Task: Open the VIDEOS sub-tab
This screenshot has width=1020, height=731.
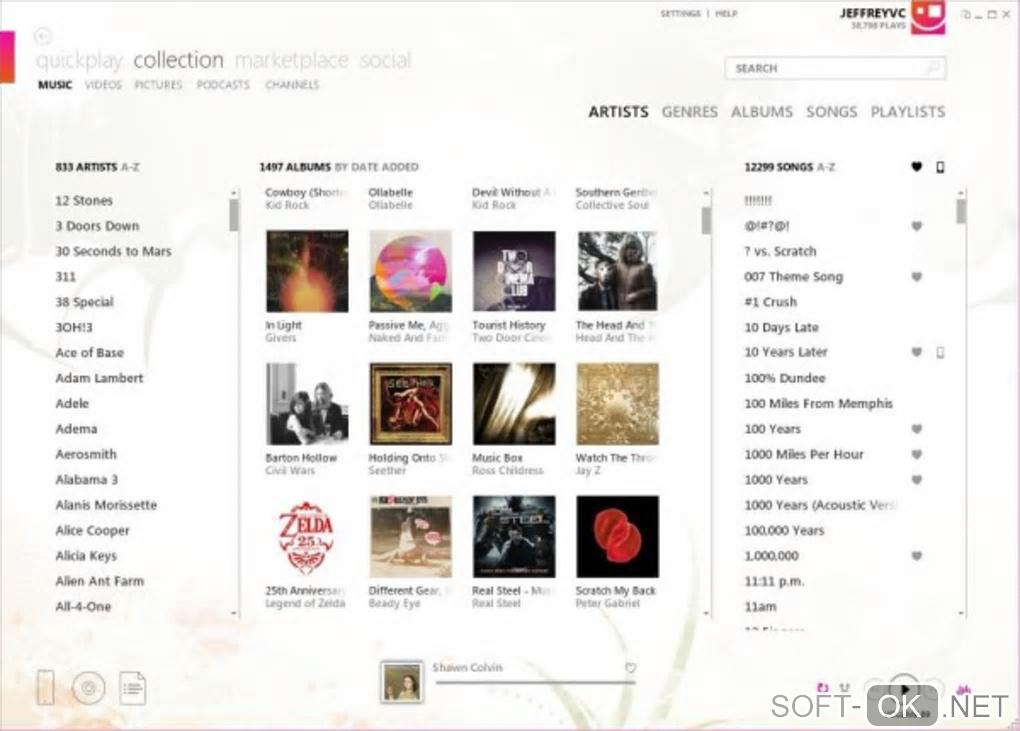Action: tap(103, 85)
